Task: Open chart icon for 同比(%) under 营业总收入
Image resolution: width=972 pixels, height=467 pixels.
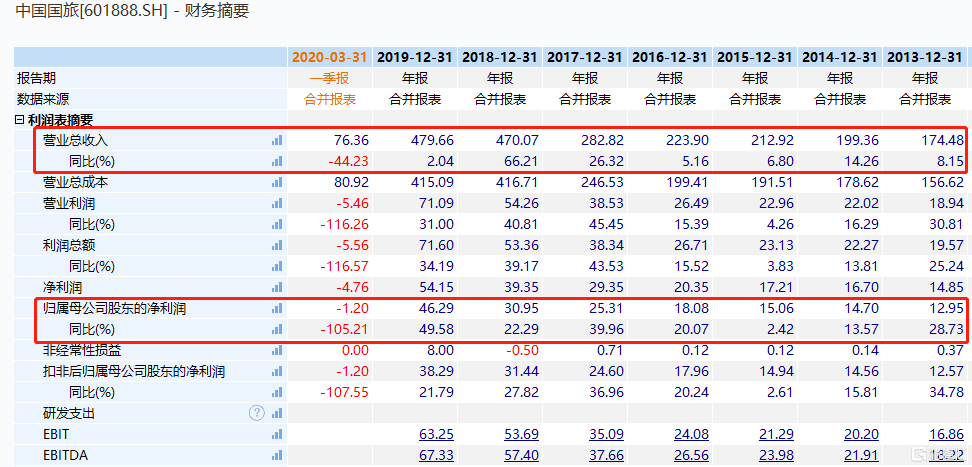Action: coord(276,162)
